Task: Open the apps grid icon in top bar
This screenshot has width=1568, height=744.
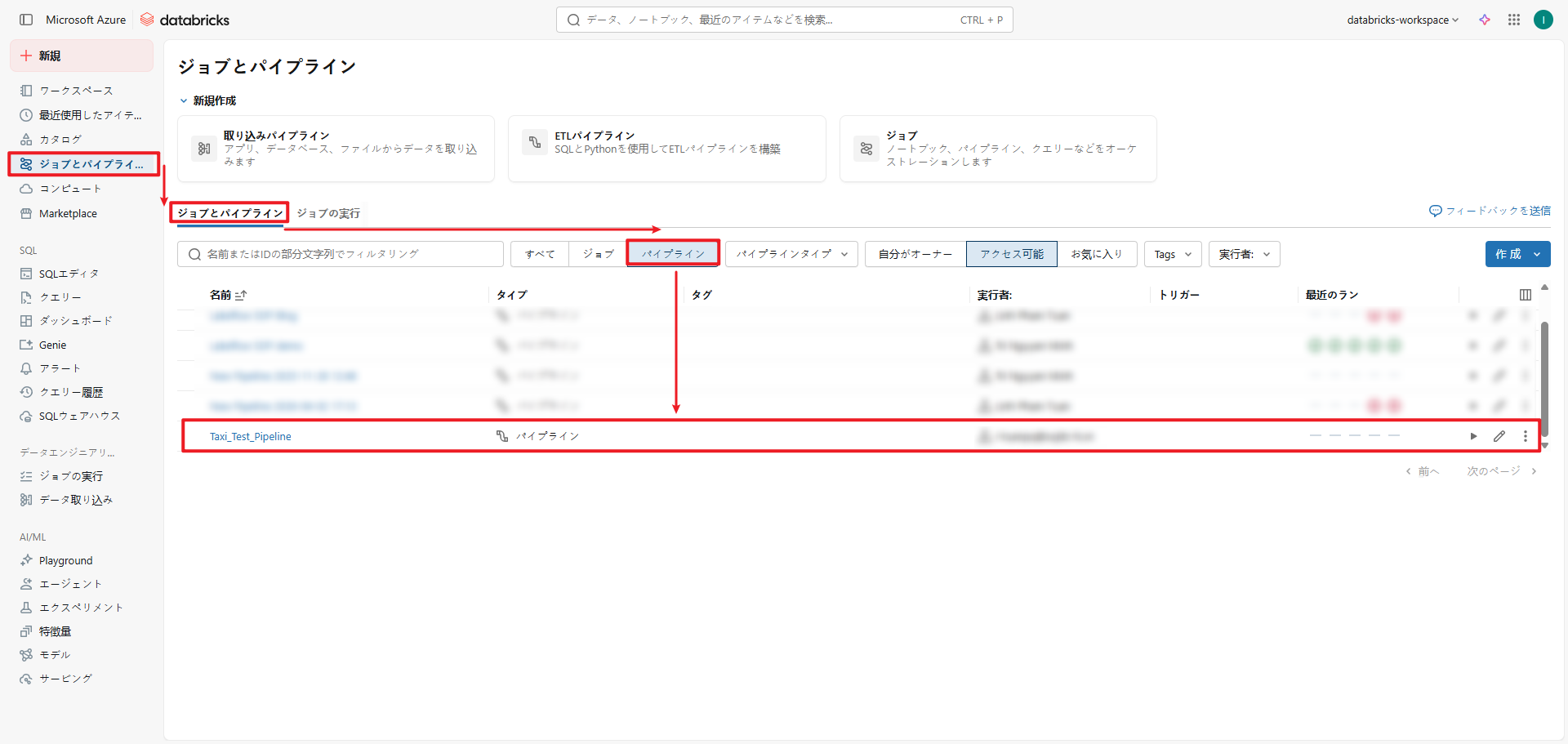Action: point(1513,20)
